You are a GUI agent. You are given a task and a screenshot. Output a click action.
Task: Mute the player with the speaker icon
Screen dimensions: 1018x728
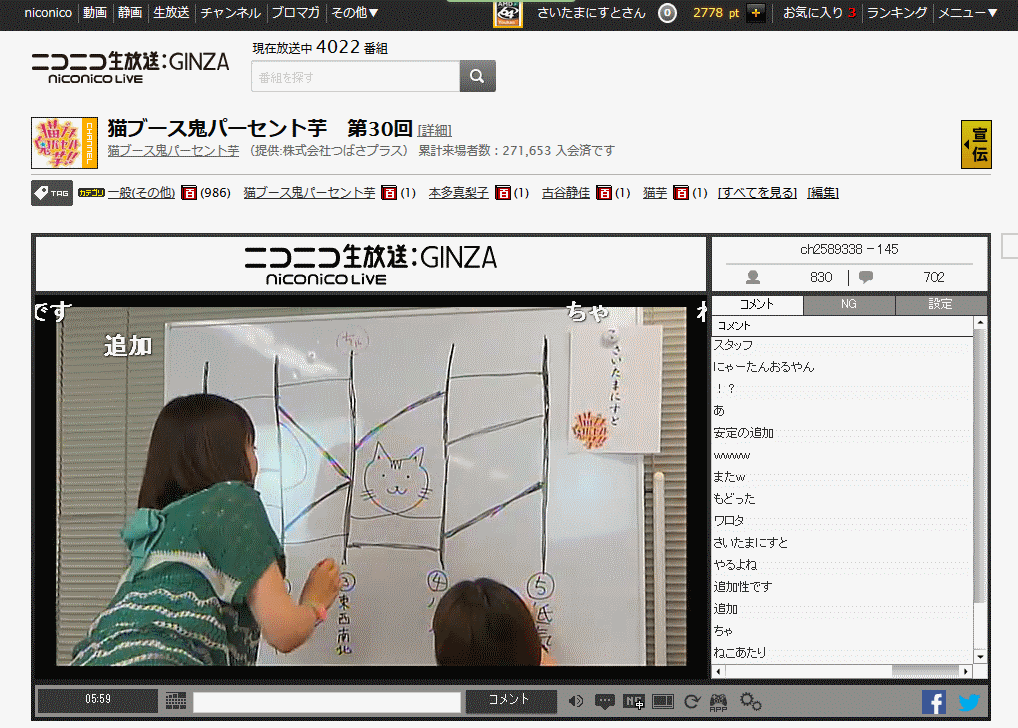point(575,701)
